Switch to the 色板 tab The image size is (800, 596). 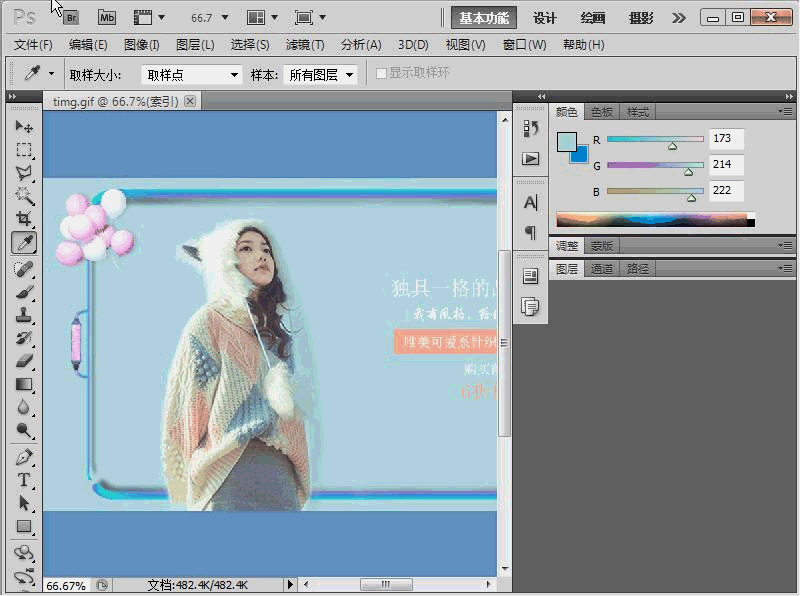tap(602, 112)
